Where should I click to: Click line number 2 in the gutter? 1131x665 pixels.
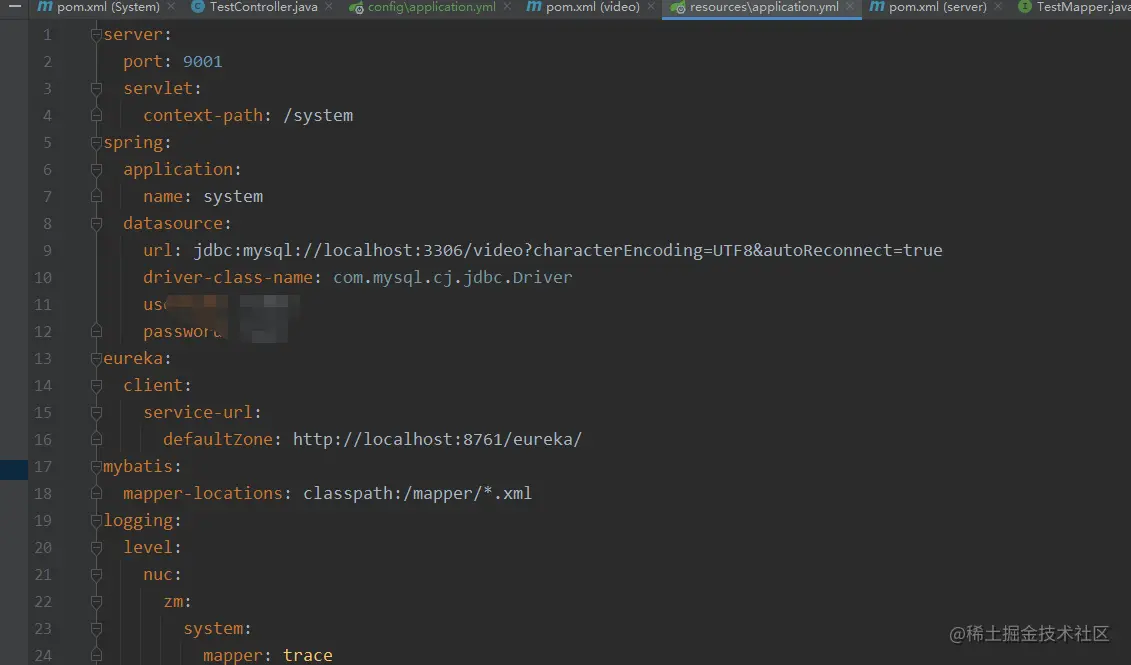(47, 61)
